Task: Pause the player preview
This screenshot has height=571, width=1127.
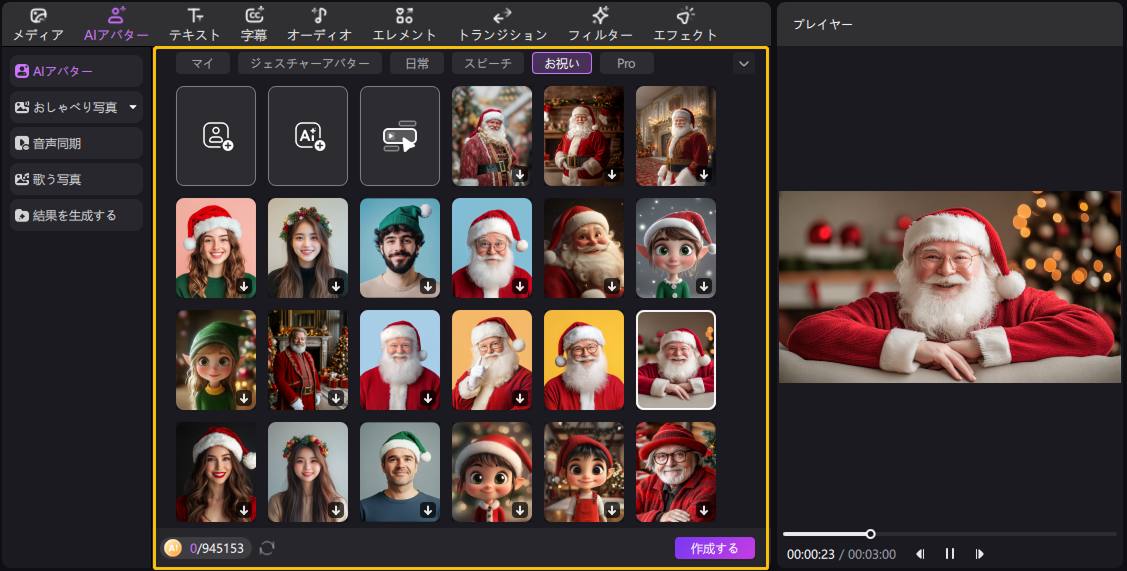Action: click(x=950, y=554)
